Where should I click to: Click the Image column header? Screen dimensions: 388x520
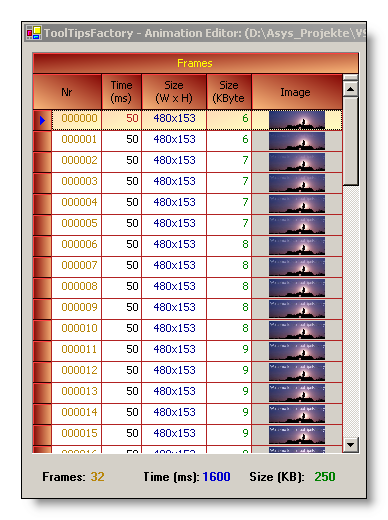(297, 92)
